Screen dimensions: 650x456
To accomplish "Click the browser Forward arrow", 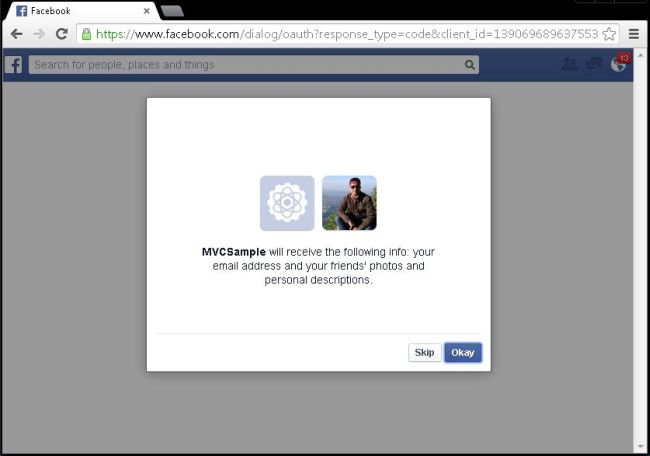I will tap(39, 34).
